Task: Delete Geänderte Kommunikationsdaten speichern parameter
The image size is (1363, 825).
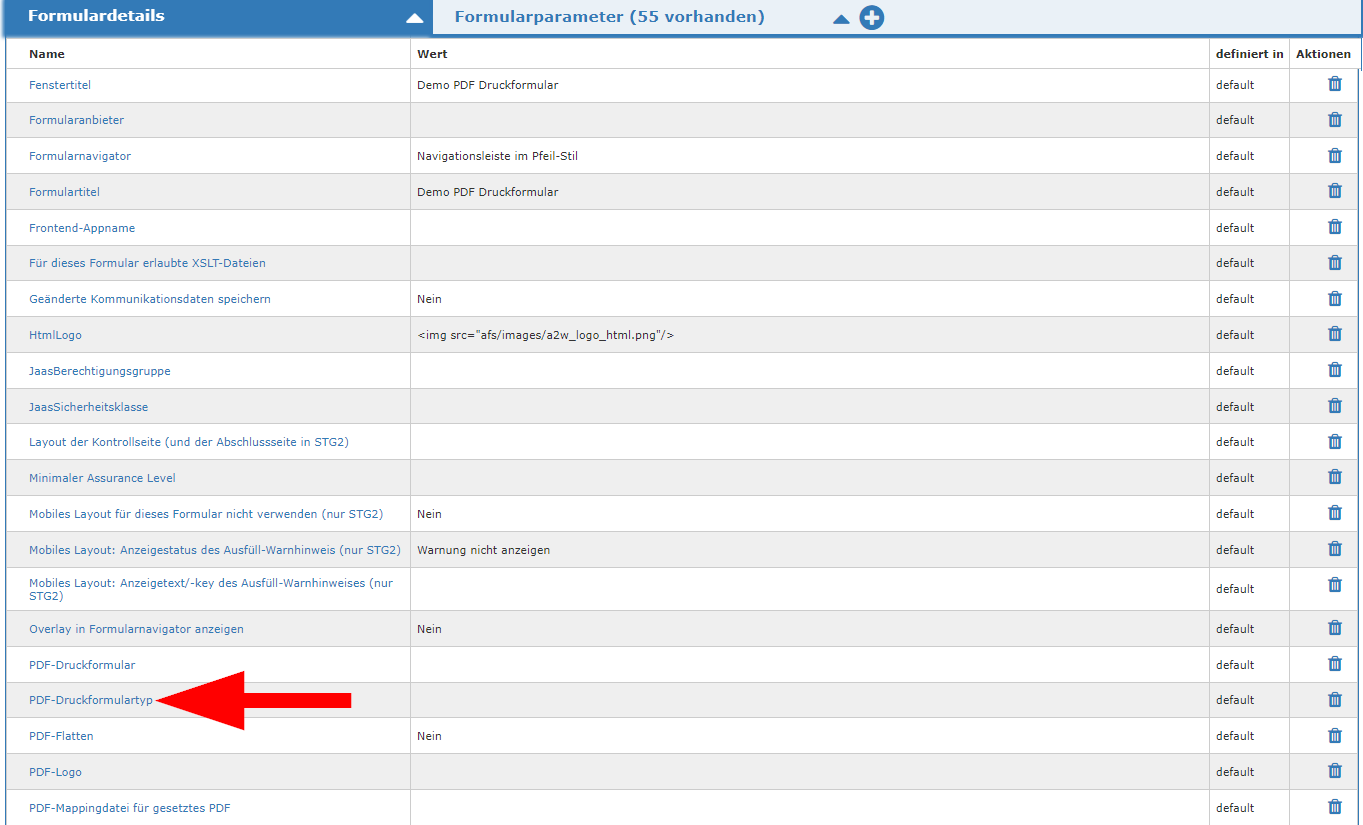Action: click(x=1334, y=299)
